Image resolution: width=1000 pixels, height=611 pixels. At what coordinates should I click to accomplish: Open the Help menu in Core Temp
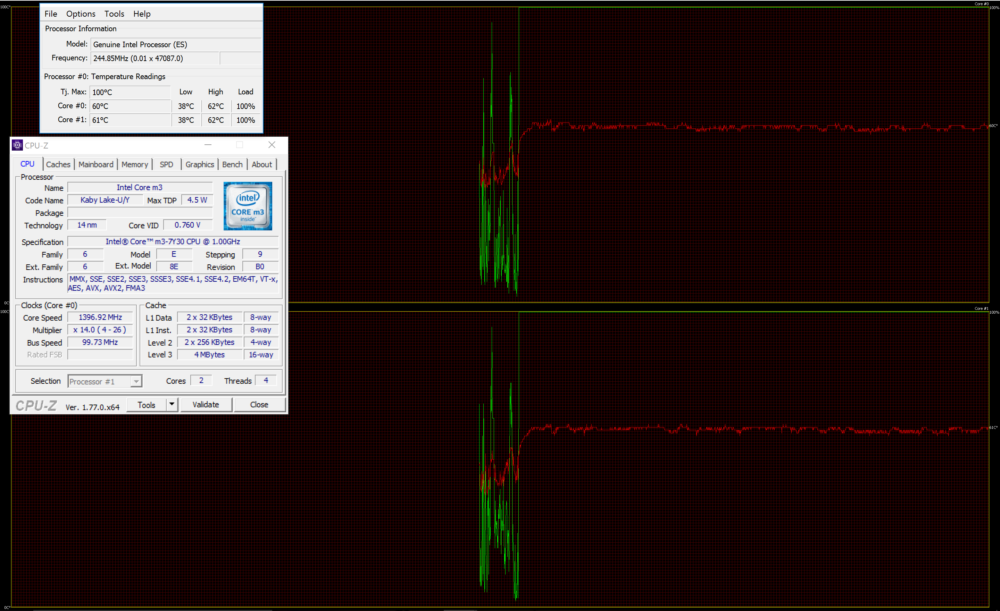coord(142,14)
